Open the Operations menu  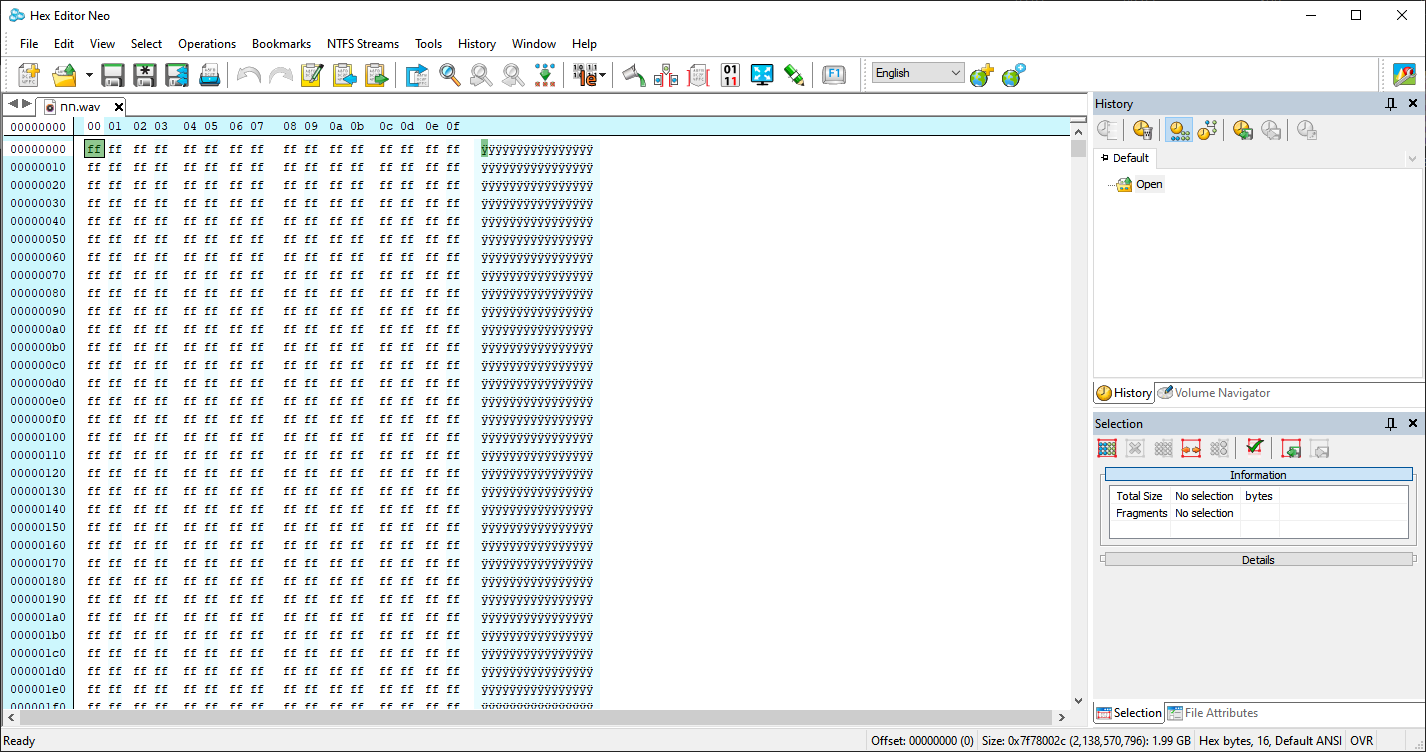207,44
